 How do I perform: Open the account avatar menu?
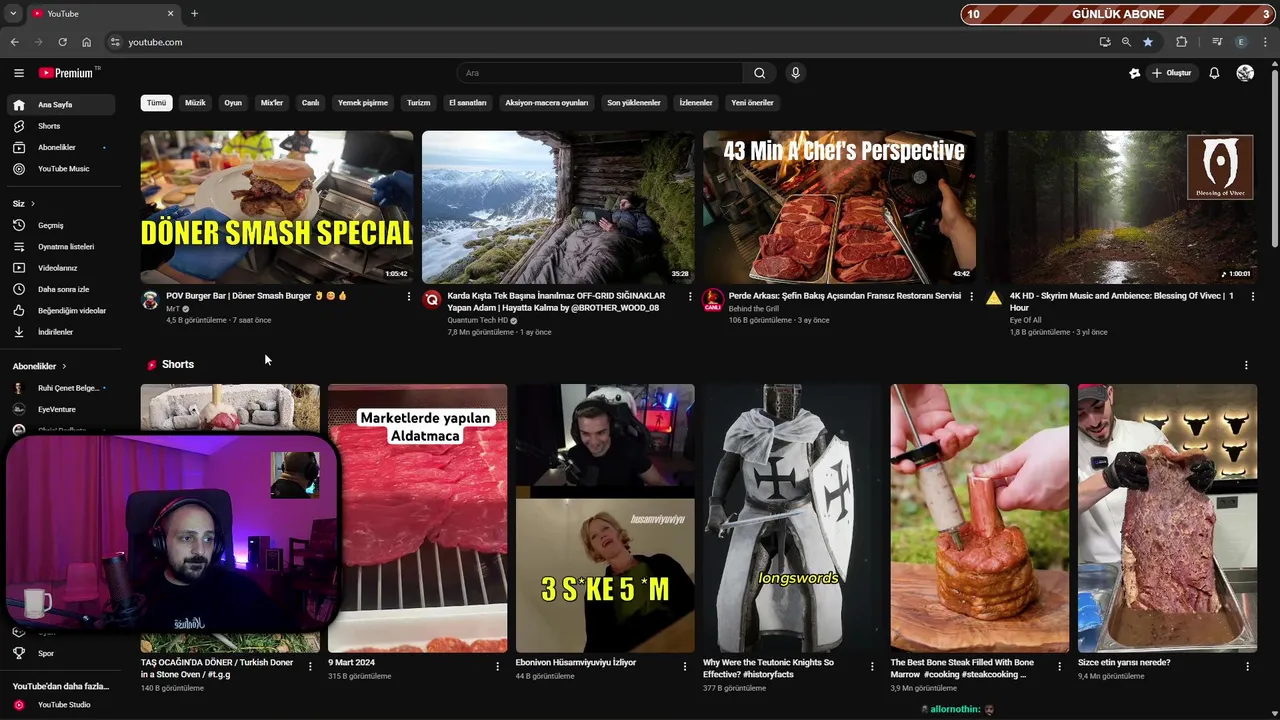[x=1245, y=73]
